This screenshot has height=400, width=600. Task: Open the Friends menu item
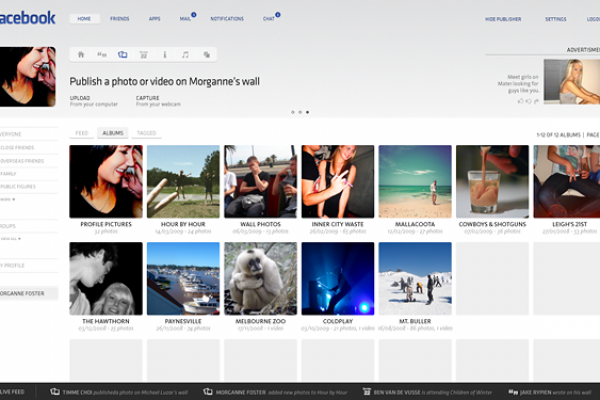(x=120, y=19)
